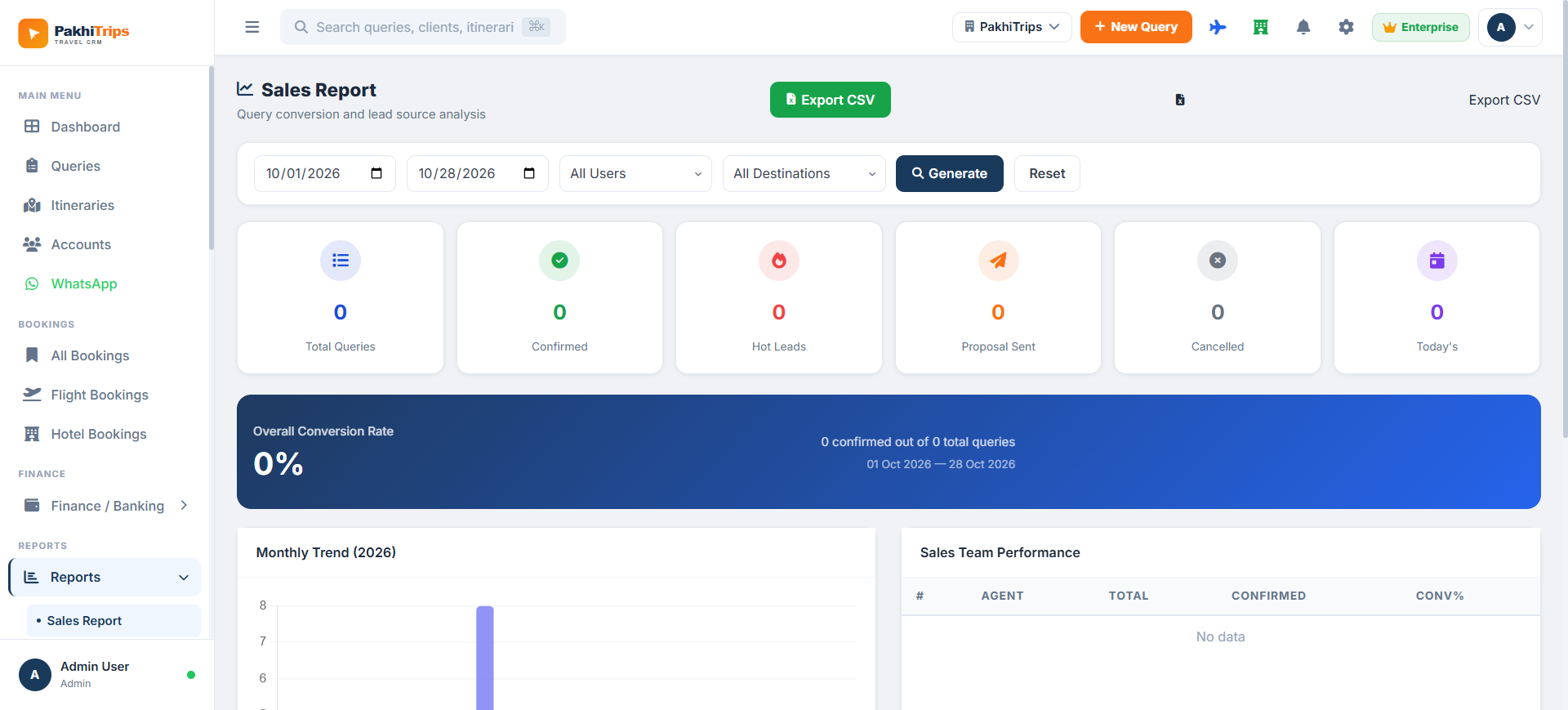Click the PakhiTrips logo
1568x710 pixels.
tap(74, 33)
